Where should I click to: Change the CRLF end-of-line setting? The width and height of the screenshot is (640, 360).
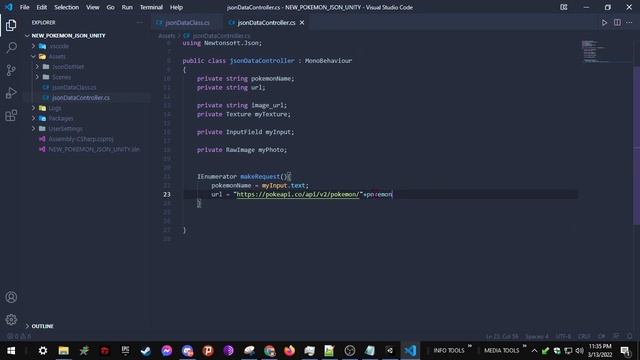[584, 337]
